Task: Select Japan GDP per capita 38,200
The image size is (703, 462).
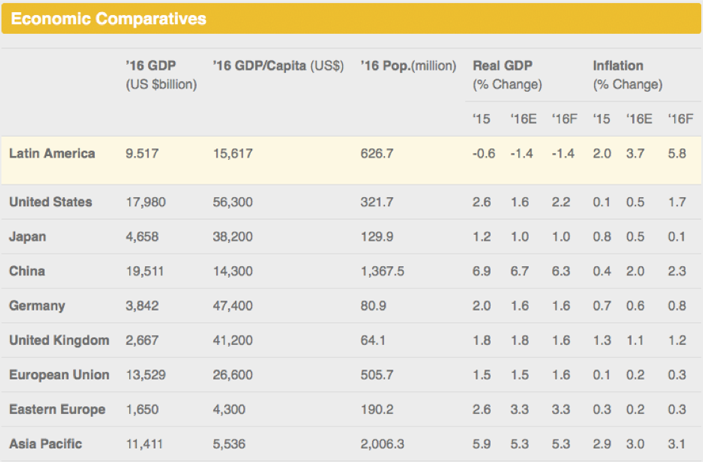Action: click(x=233, y=236)
